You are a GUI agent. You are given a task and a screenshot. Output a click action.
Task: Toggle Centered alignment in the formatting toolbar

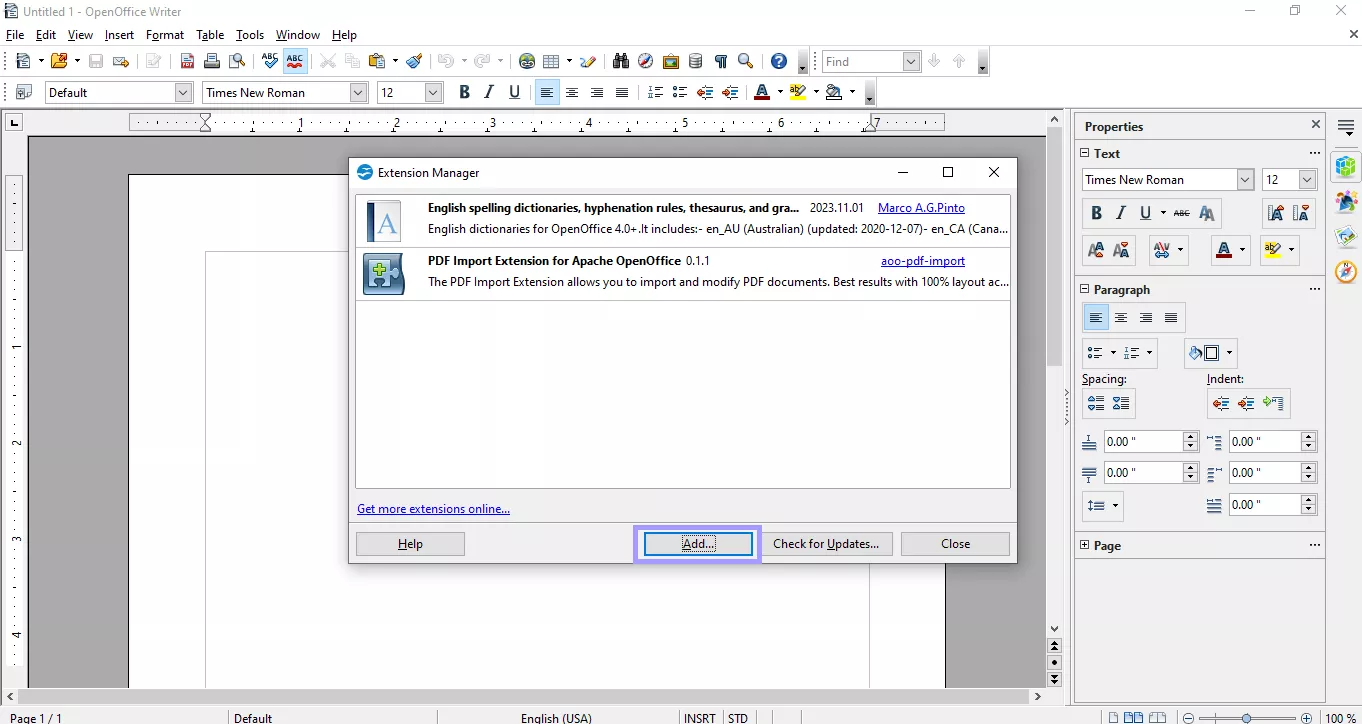572,92
